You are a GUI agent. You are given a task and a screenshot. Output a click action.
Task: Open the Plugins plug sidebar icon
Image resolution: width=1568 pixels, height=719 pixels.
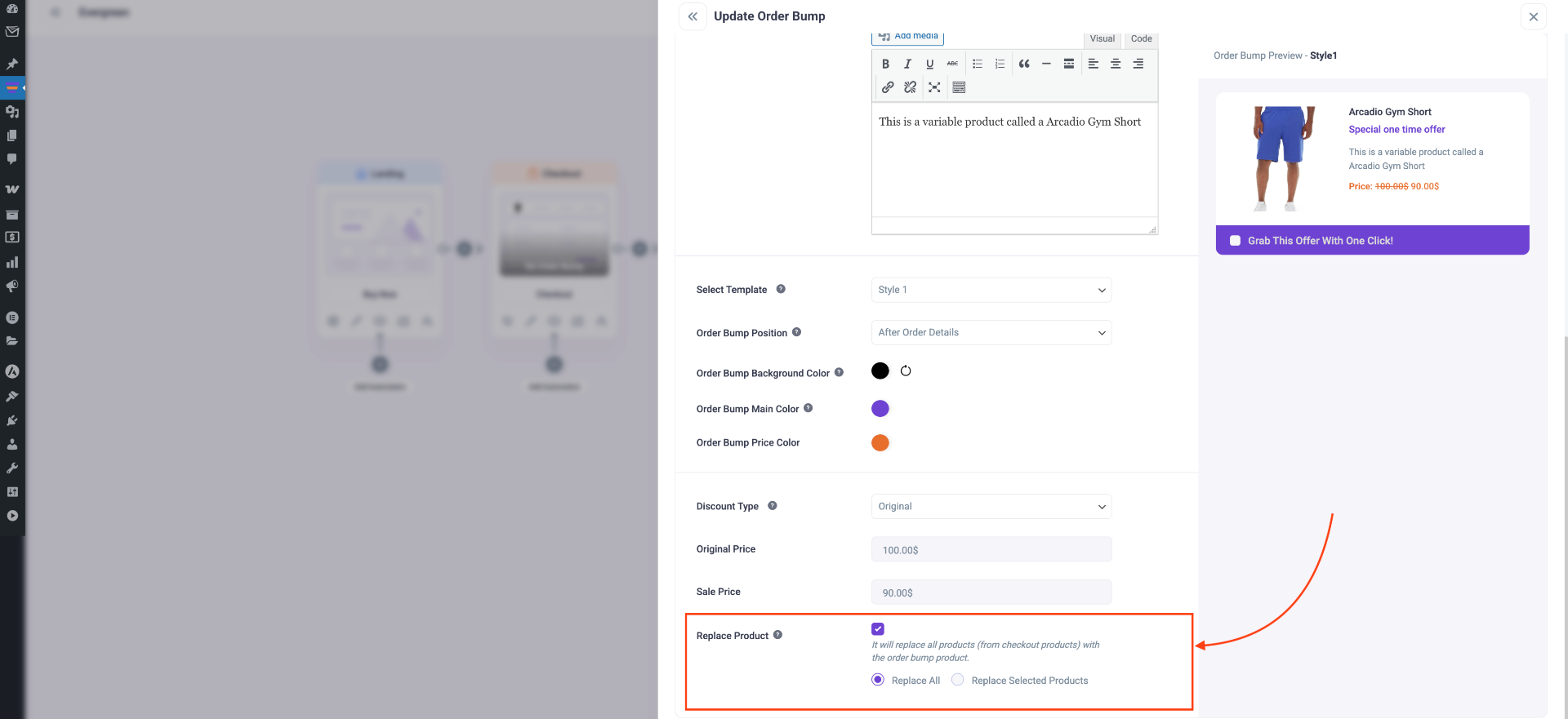pyautogui.click(x=12, y=420)
